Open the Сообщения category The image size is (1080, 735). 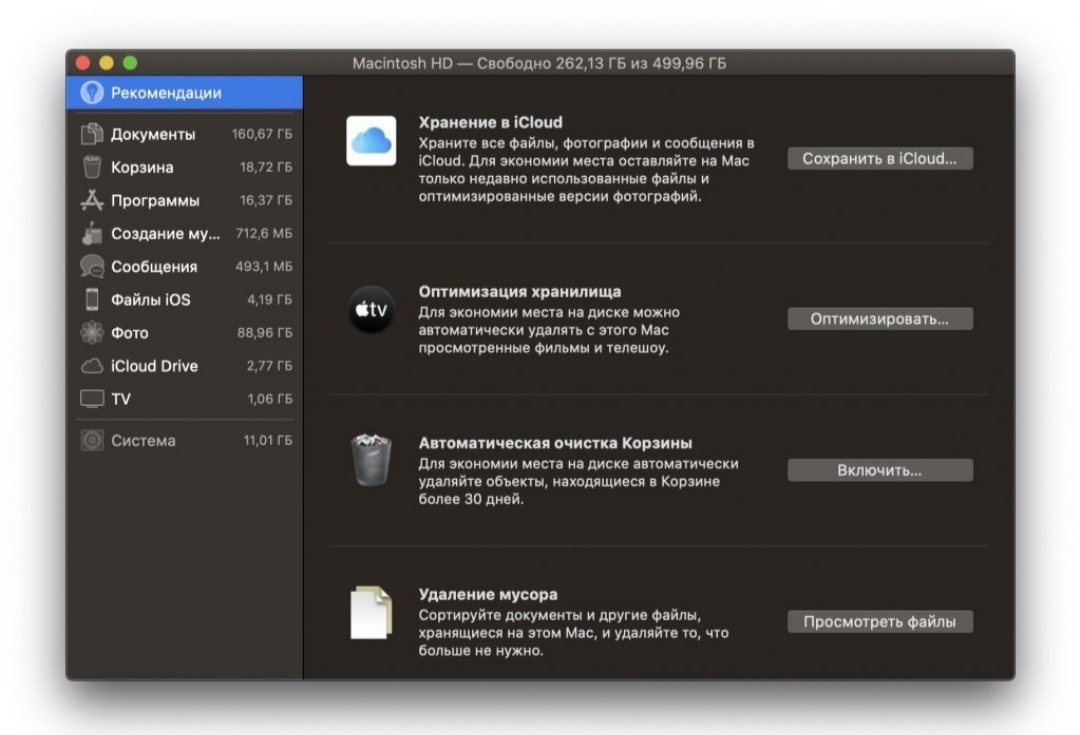[x=185, y=267]
